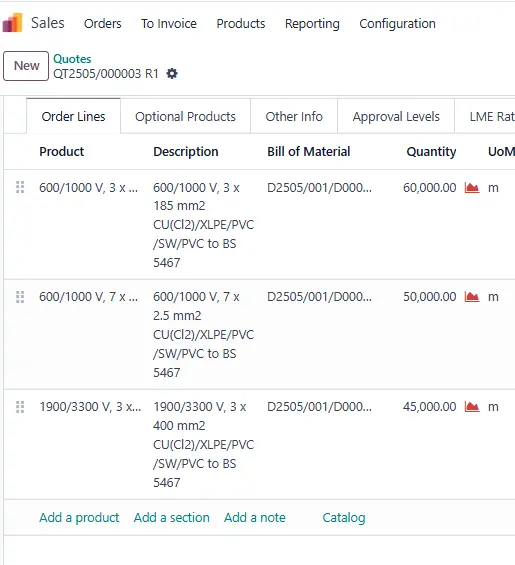Viewport: 515px width, 565px height.
Task: Switch to the Optional Products tab
Action: point(185,116)
